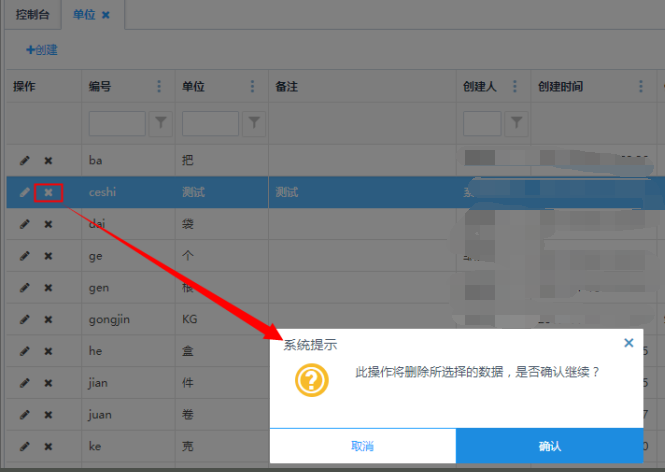Click the delete X icon for row ba
665x472 pixels.
pyautogui.click(x=48, y=161)
